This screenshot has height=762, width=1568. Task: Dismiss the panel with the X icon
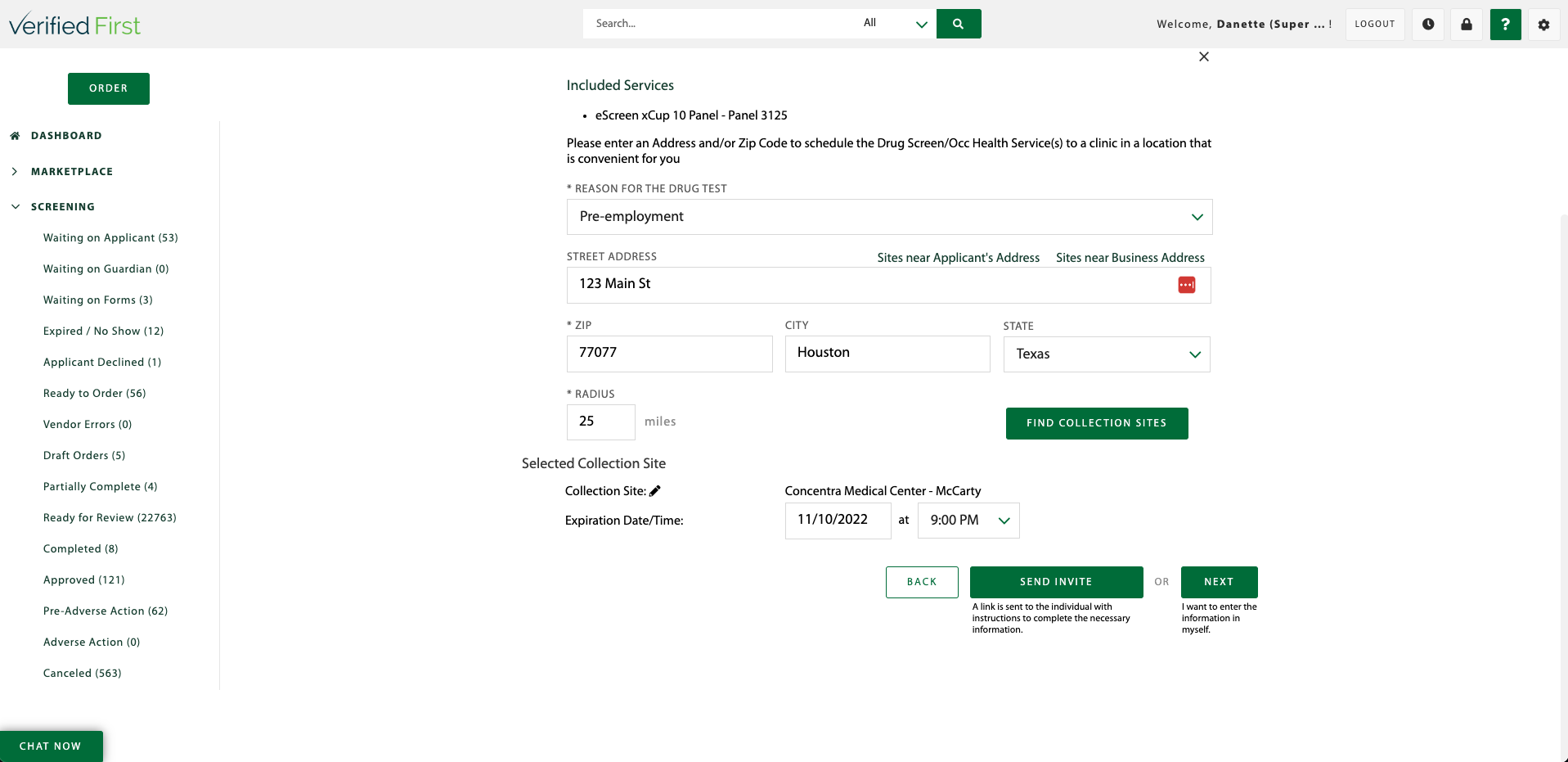(1204, 56)
